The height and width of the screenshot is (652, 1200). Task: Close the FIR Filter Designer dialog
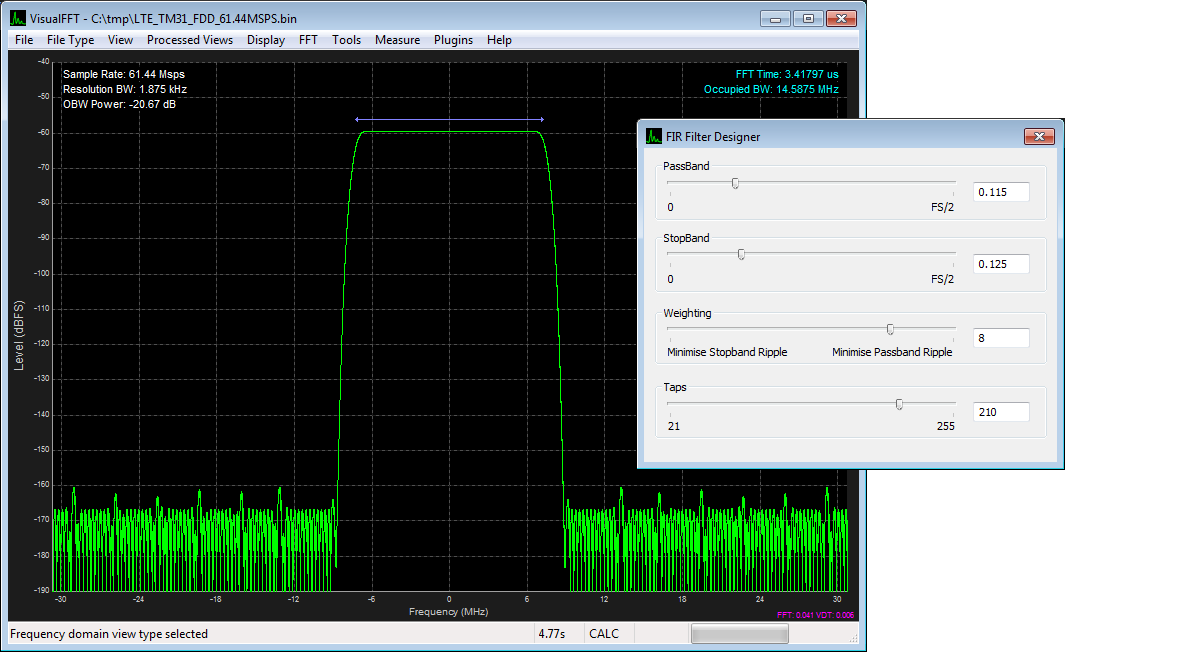click(1039, 136)
